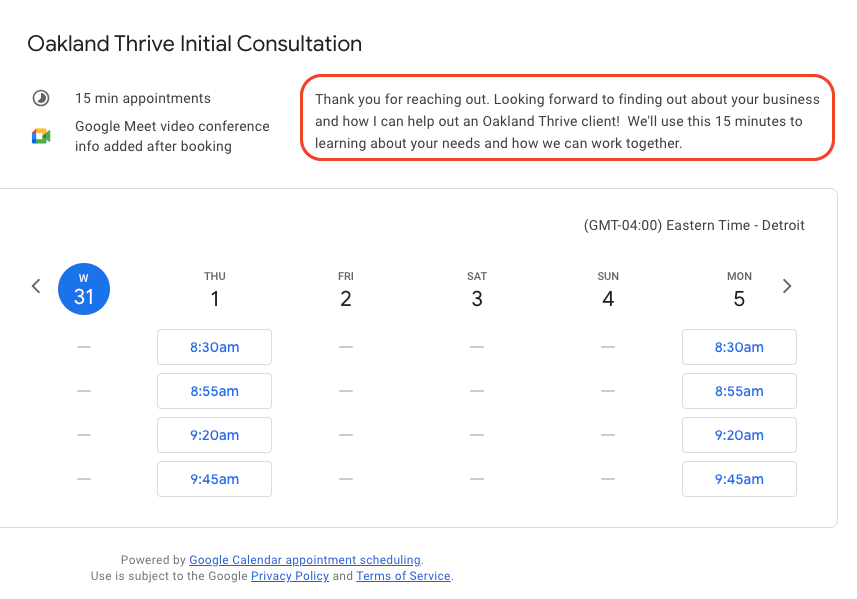
Task: Choose Thursday 9:45am appointment
Action: [x=214, y=479]
